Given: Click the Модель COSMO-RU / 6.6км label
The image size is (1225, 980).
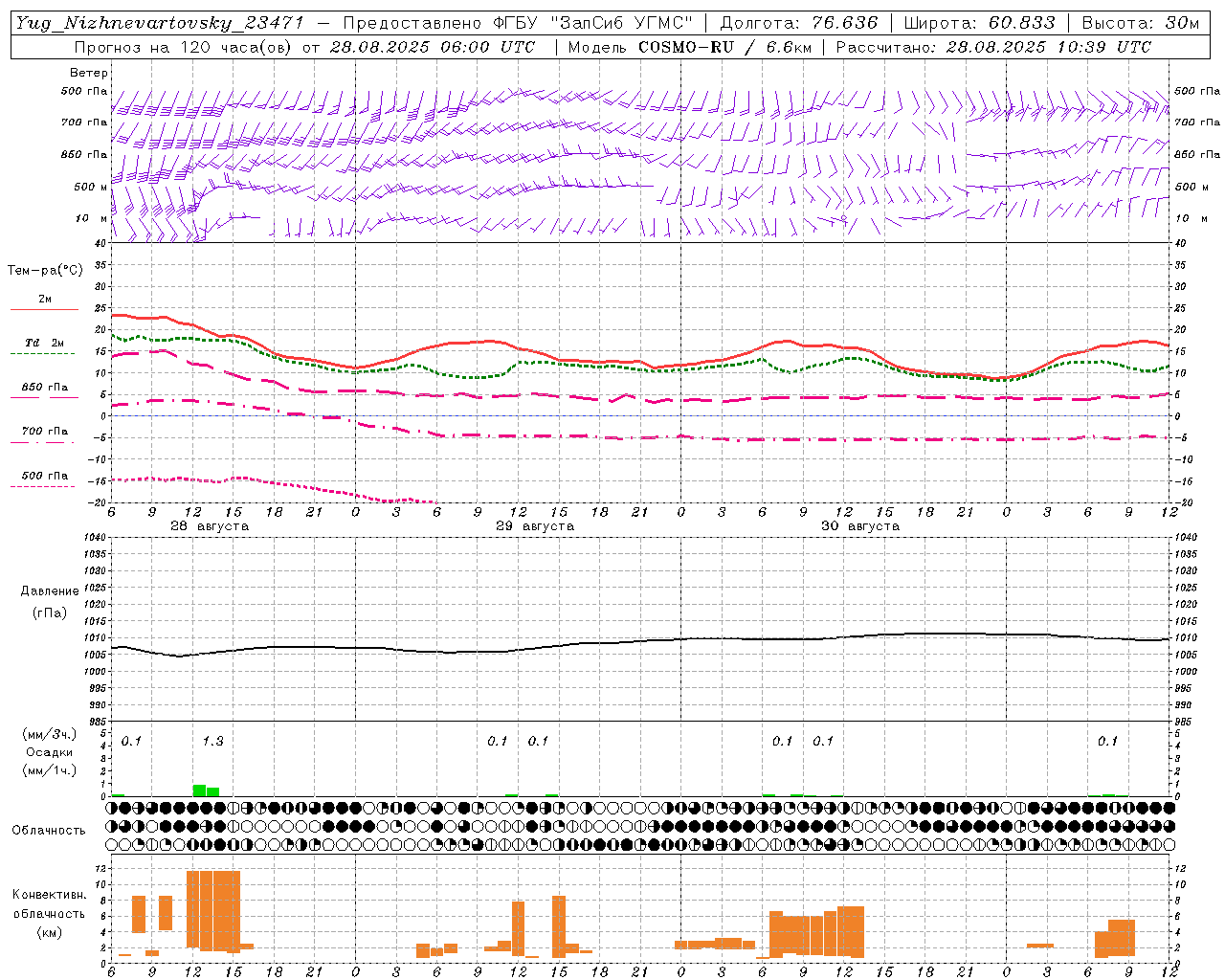Looking at the screenshot, I should [x=690, y=47].
